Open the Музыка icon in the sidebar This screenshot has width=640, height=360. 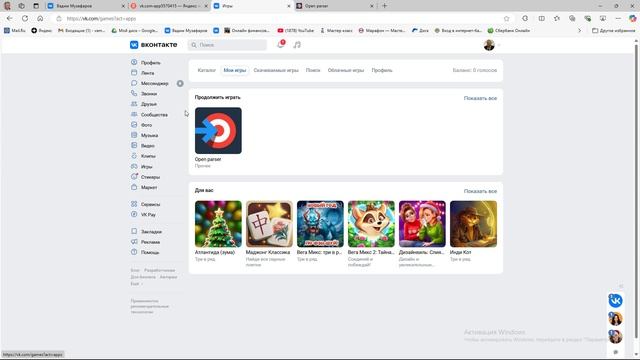tap(134, 135)
